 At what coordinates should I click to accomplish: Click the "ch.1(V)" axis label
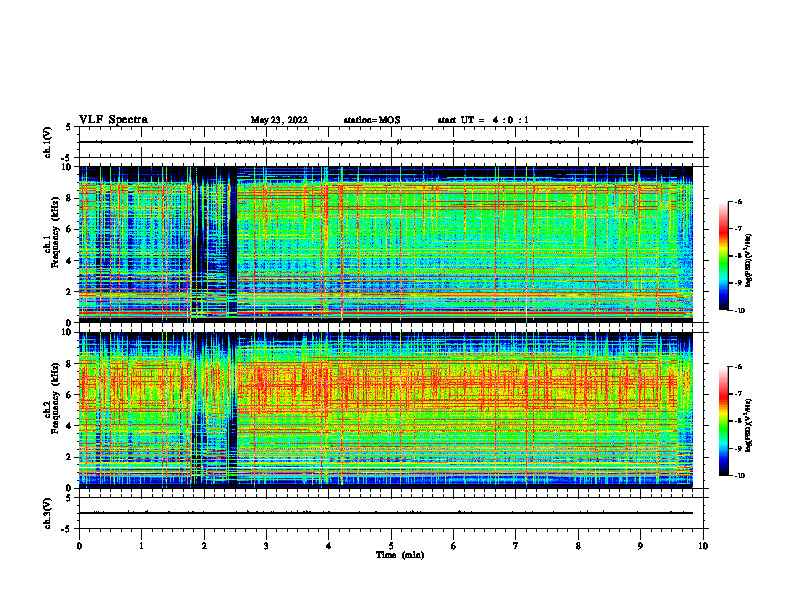[48, 142]
